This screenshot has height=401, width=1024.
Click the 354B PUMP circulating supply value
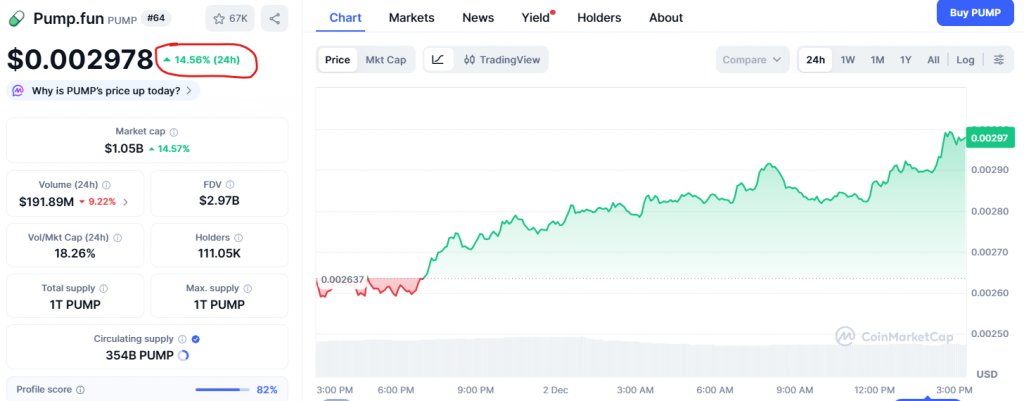(x=140, y=355)
